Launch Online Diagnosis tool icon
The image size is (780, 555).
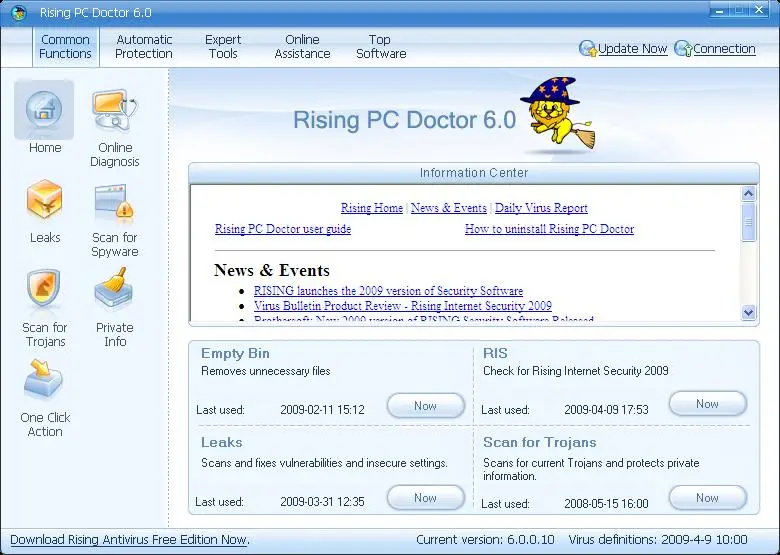[x=114, y=110]
